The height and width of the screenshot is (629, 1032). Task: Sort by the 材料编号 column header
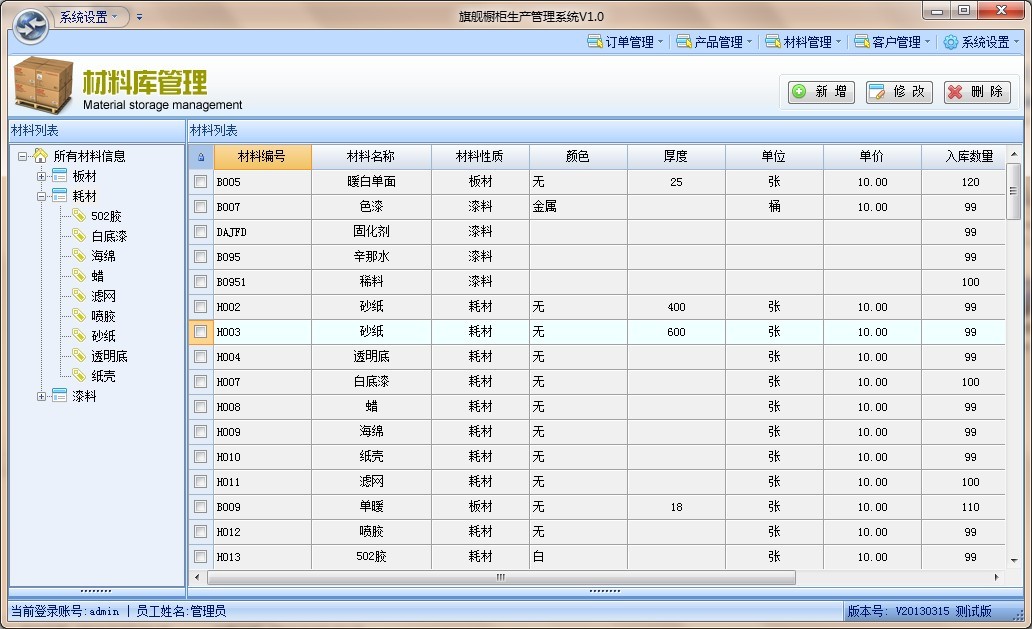263,157
